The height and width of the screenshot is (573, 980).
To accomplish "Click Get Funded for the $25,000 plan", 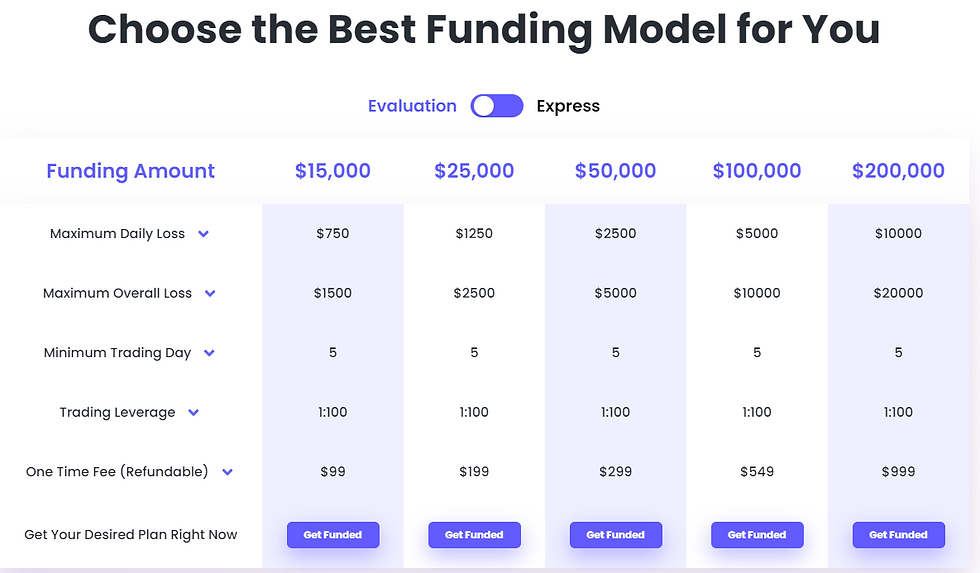I will point(474,535).
